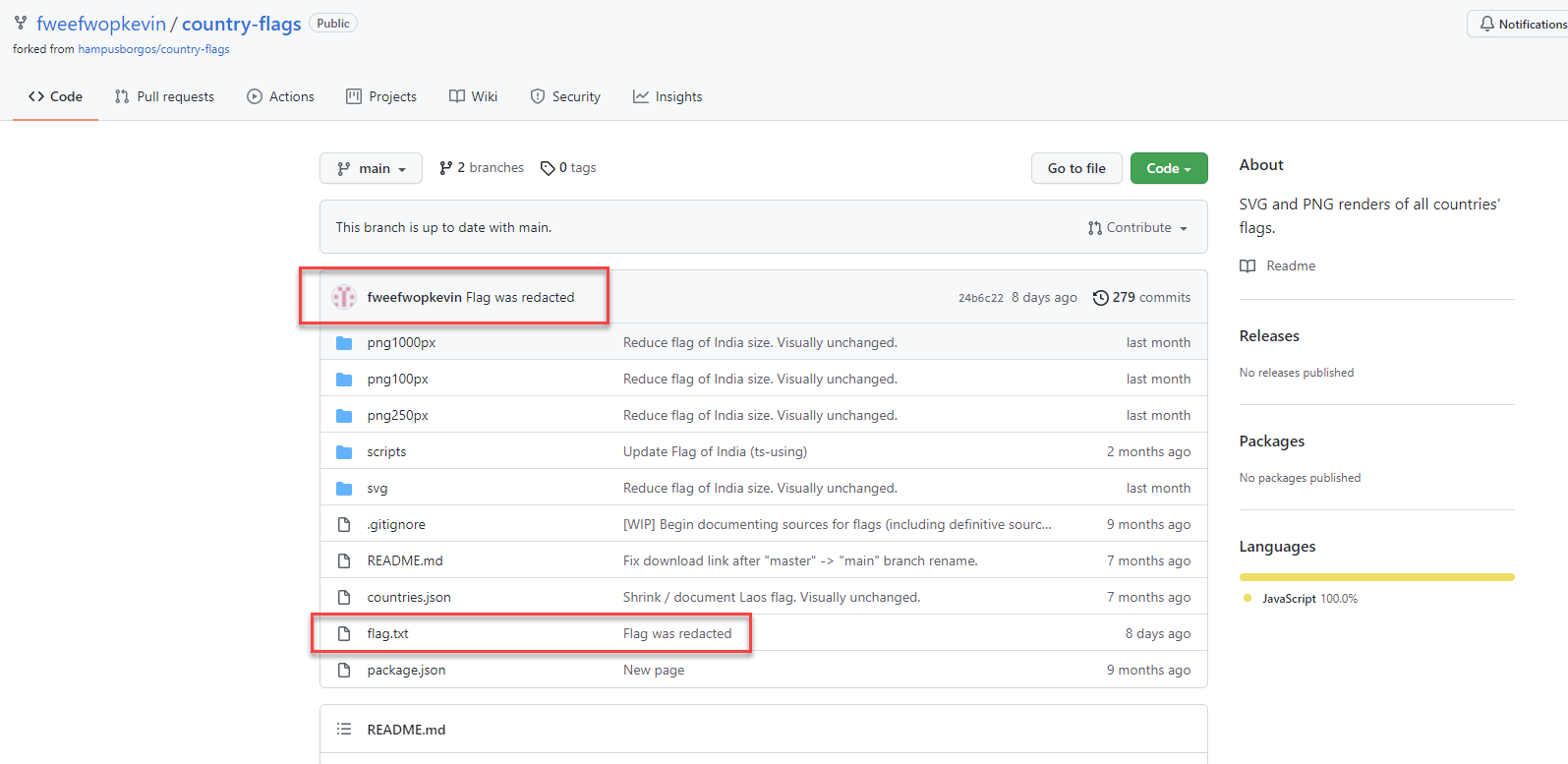Open the svg folder name
This screenshot has width=1568, height=764.
click(377, 489)
